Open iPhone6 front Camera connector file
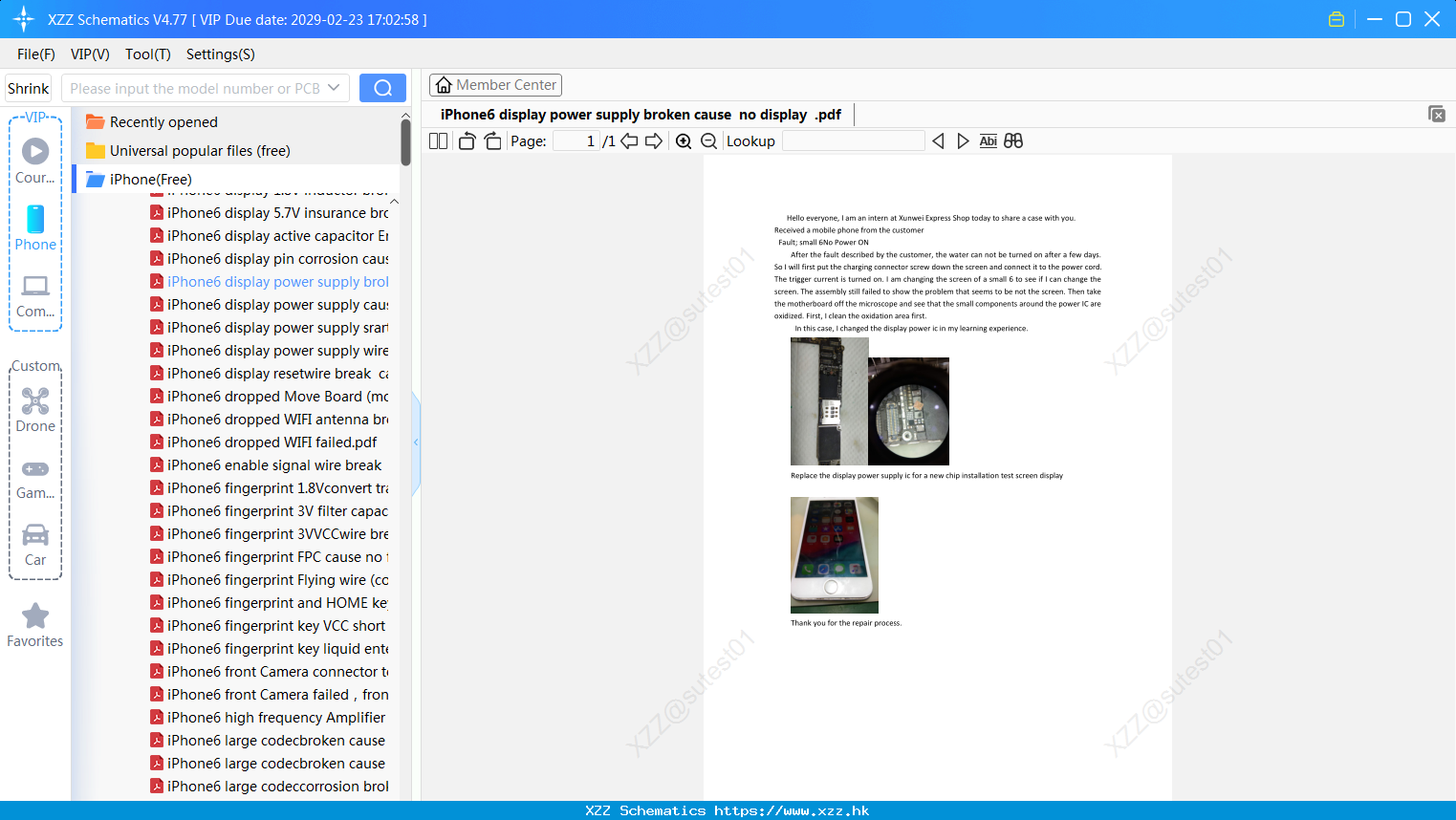Screen dimensions: 1456x820 [x=270, y=672]
